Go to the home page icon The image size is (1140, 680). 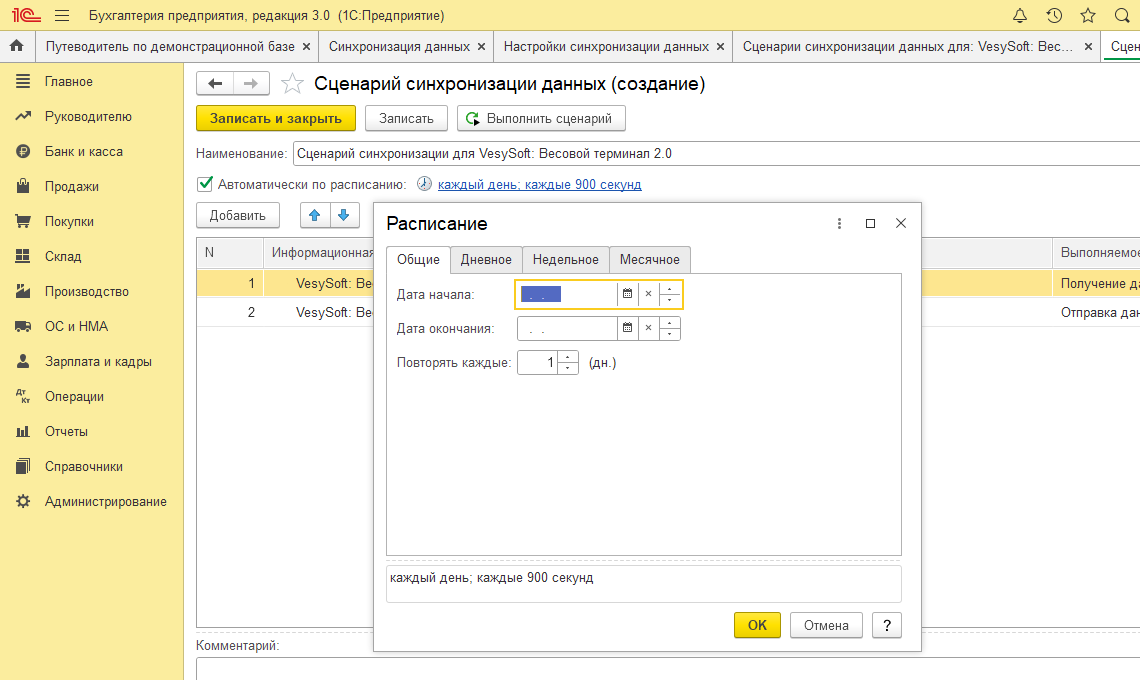(x=16, y=47)
